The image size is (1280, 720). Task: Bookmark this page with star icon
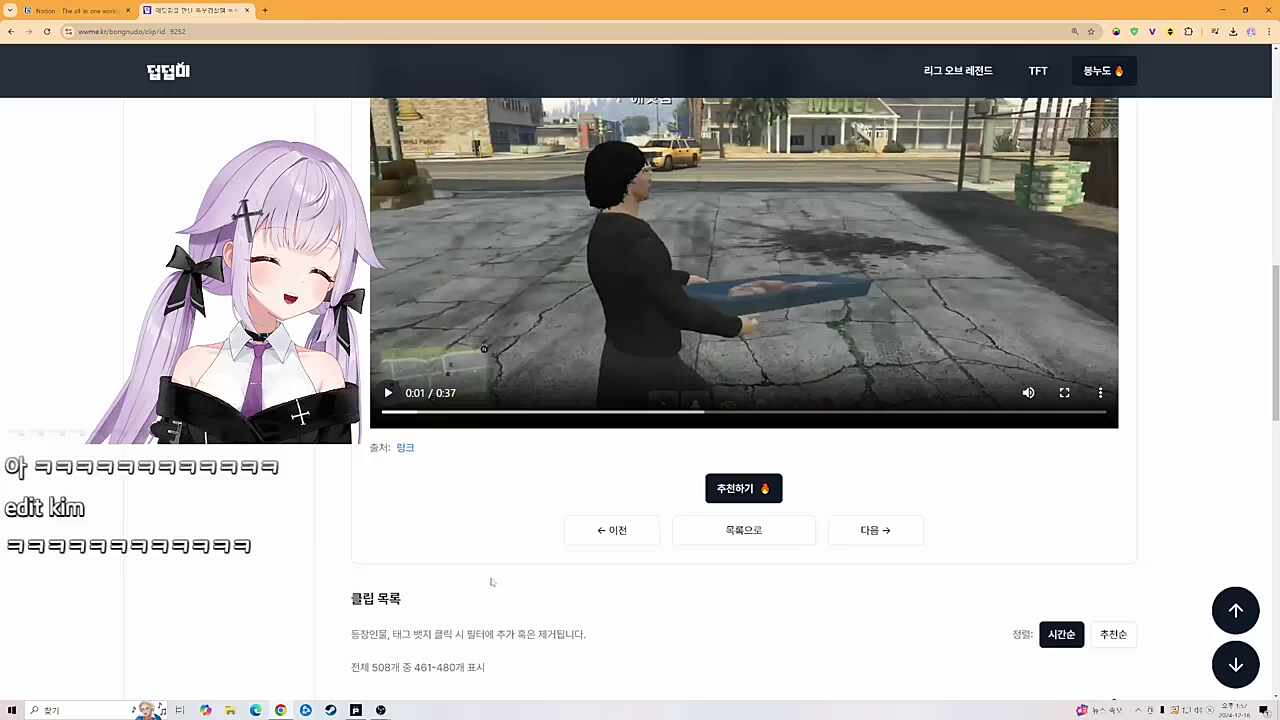pyautogui.click(x=1091, y=31)
